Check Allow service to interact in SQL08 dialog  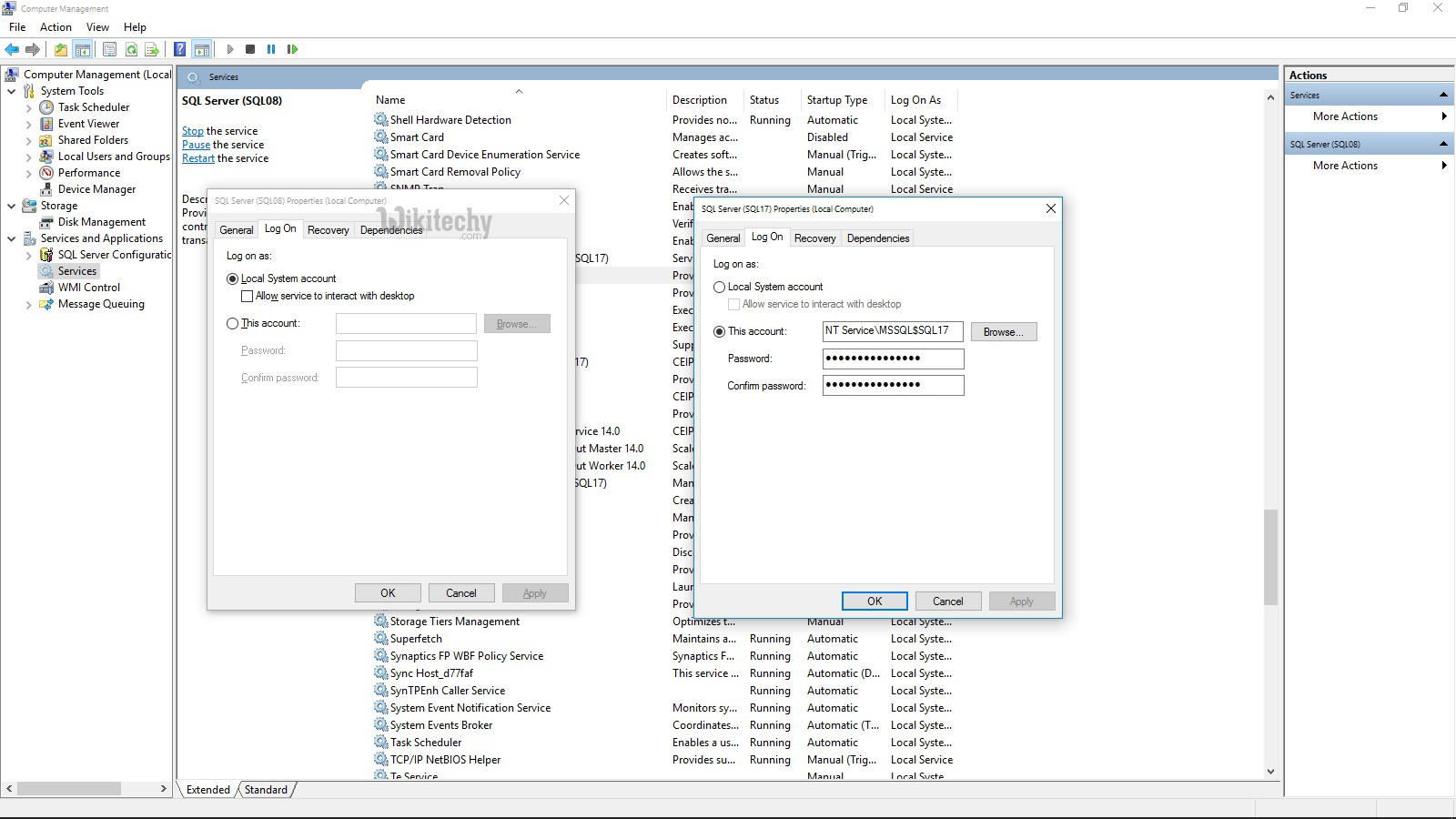tap(247, 296)
